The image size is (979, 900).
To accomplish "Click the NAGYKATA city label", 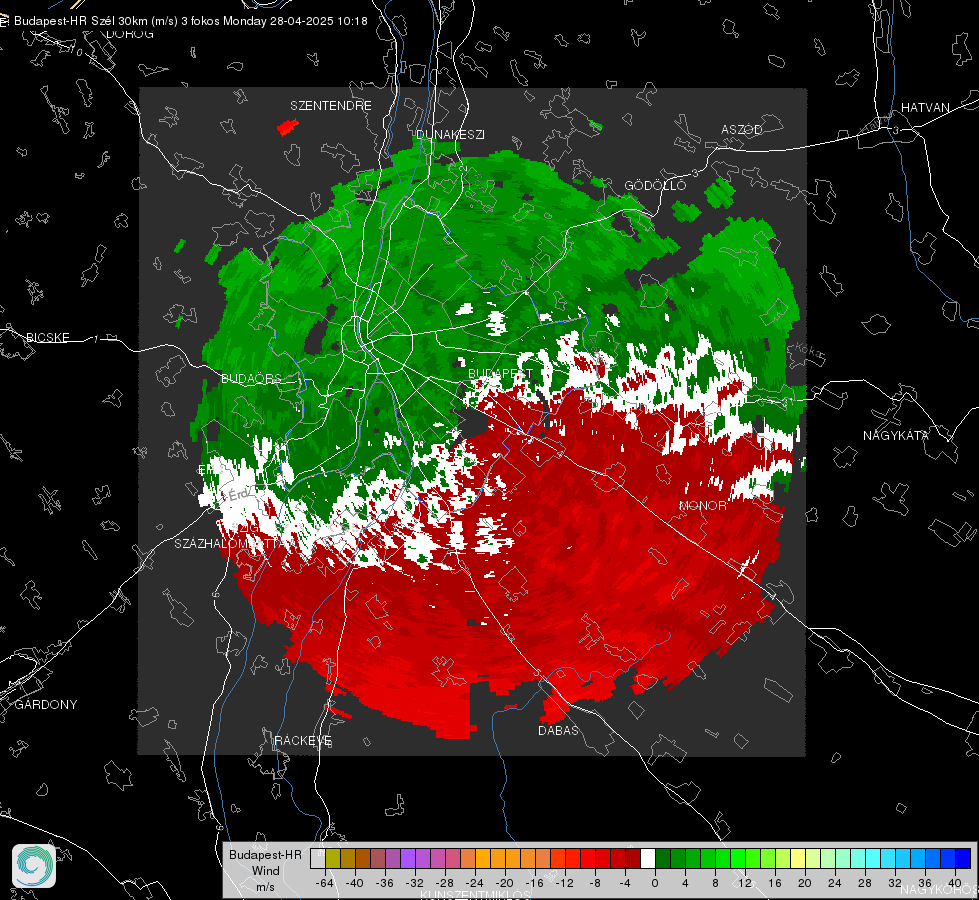I will pyautogui.click(x=896, y=435).
